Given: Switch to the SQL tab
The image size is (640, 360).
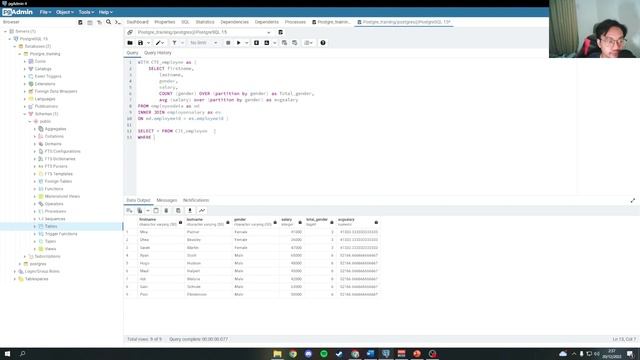Looking at the screenshot, I should pos(185,22).
